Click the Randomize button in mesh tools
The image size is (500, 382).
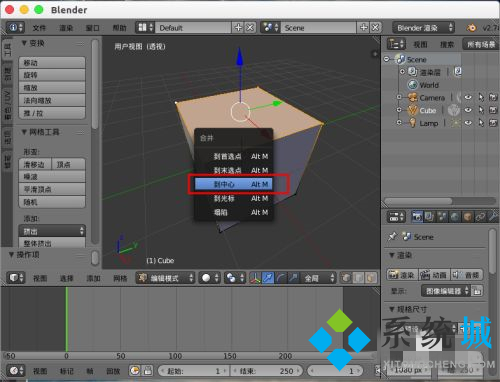click(x=52, y=202)
